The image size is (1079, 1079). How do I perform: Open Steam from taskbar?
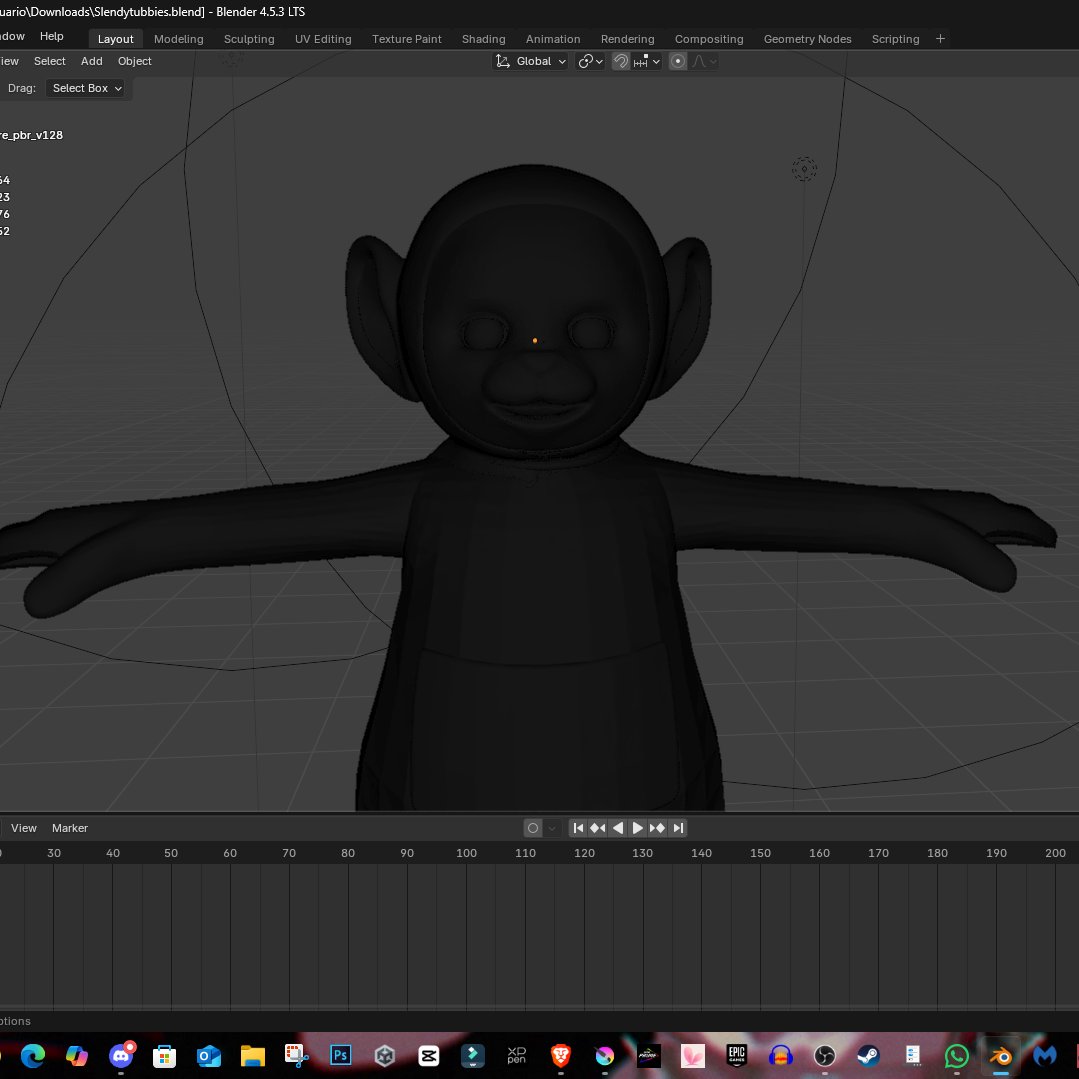click(868, 1055)
